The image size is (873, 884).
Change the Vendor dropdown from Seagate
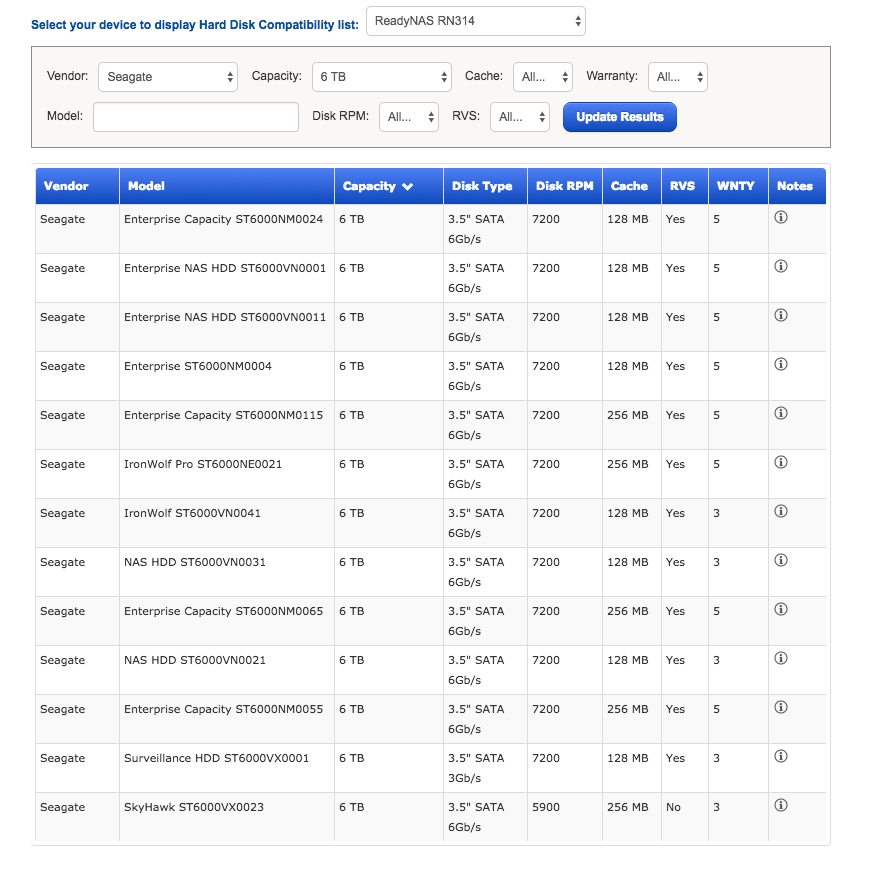point(167,75)
